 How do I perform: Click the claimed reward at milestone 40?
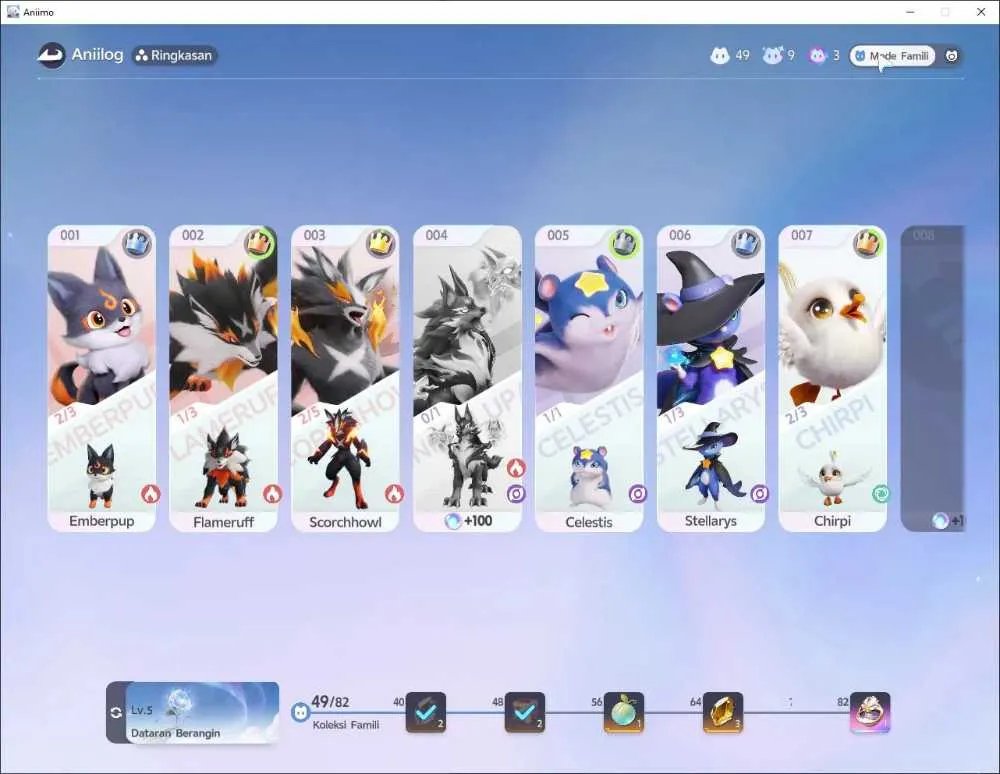425,712
